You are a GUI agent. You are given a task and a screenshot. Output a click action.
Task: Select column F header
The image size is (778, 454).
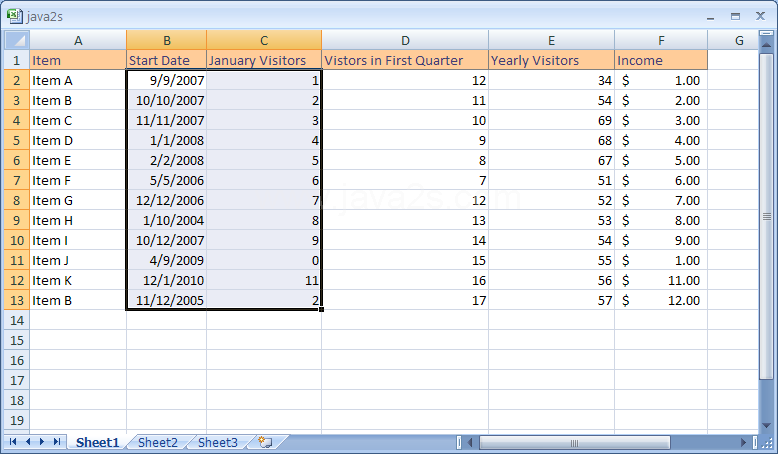tap(661, 40)
